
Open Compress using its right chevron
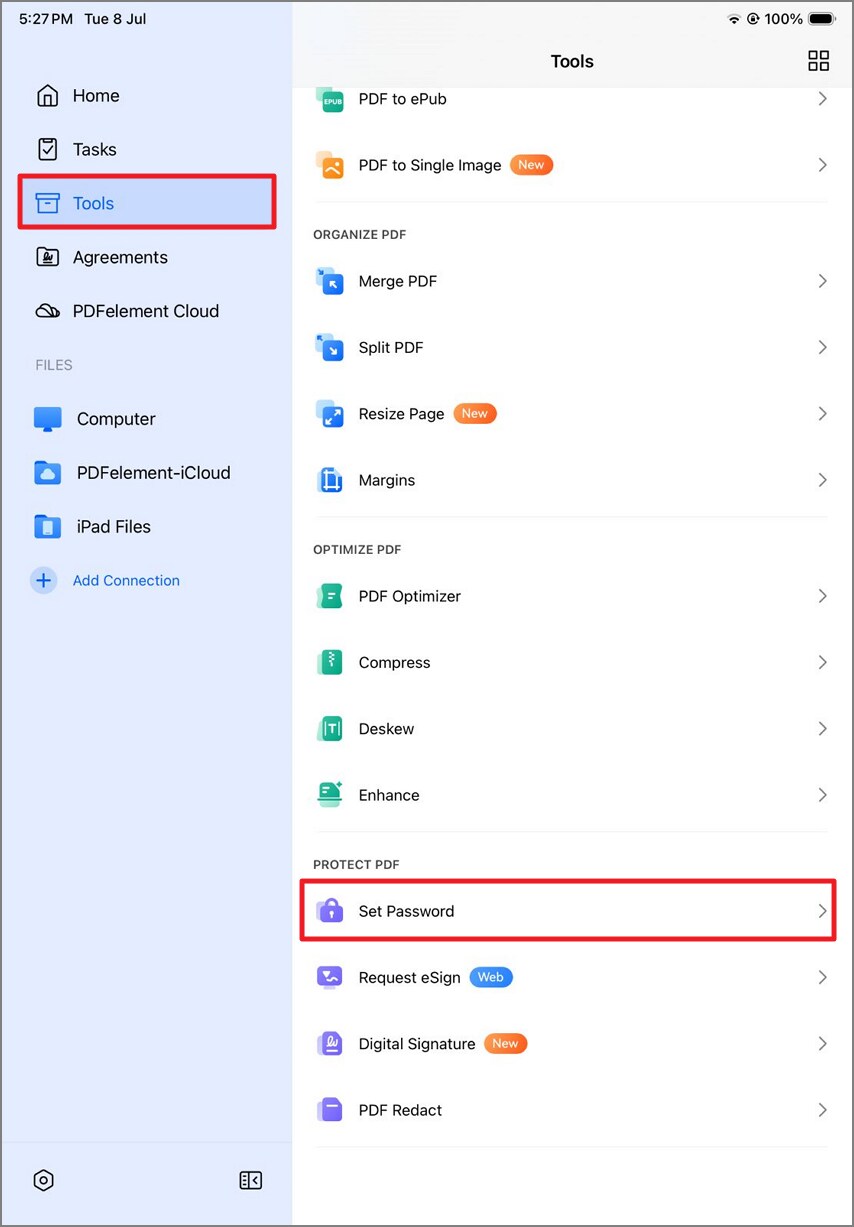[822, 662]
